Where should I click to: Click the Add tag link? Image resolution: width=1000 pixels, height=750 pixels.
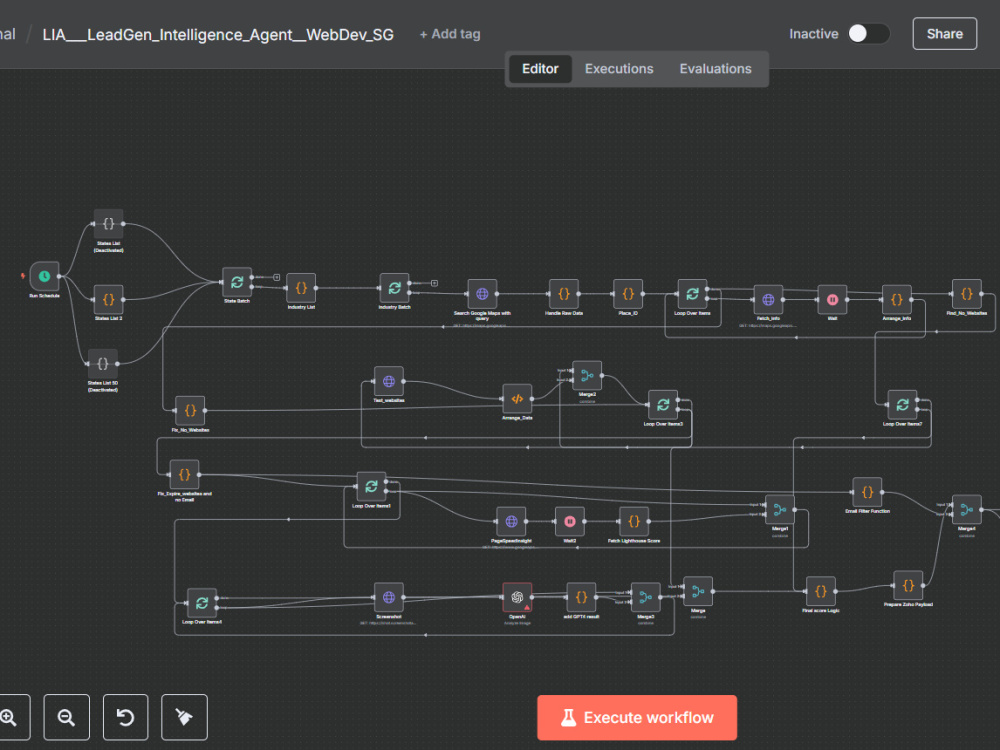pos(450,34)
